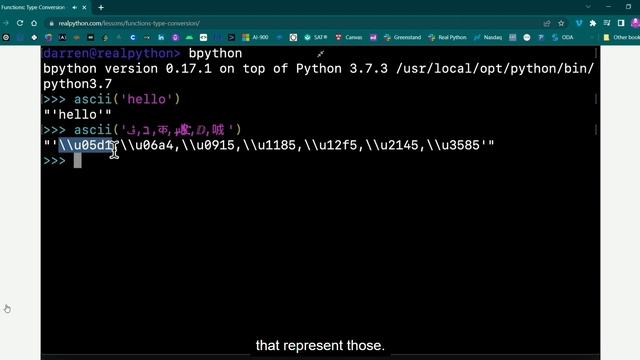Open the Greenstand bookmark

[402, 37]
